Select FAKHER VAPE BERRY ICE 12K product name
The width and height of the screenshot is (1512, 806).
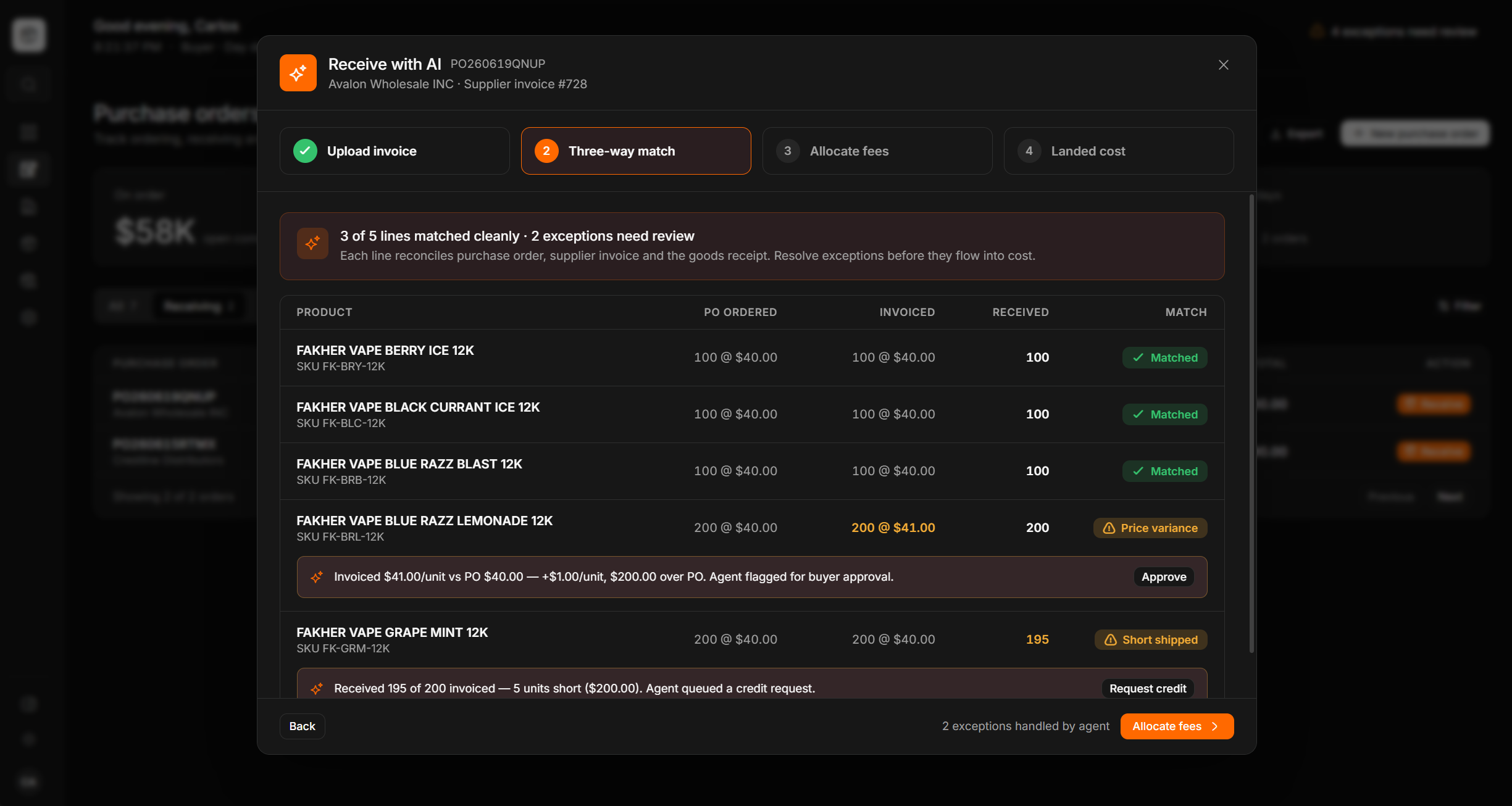[x=385, y=351]
